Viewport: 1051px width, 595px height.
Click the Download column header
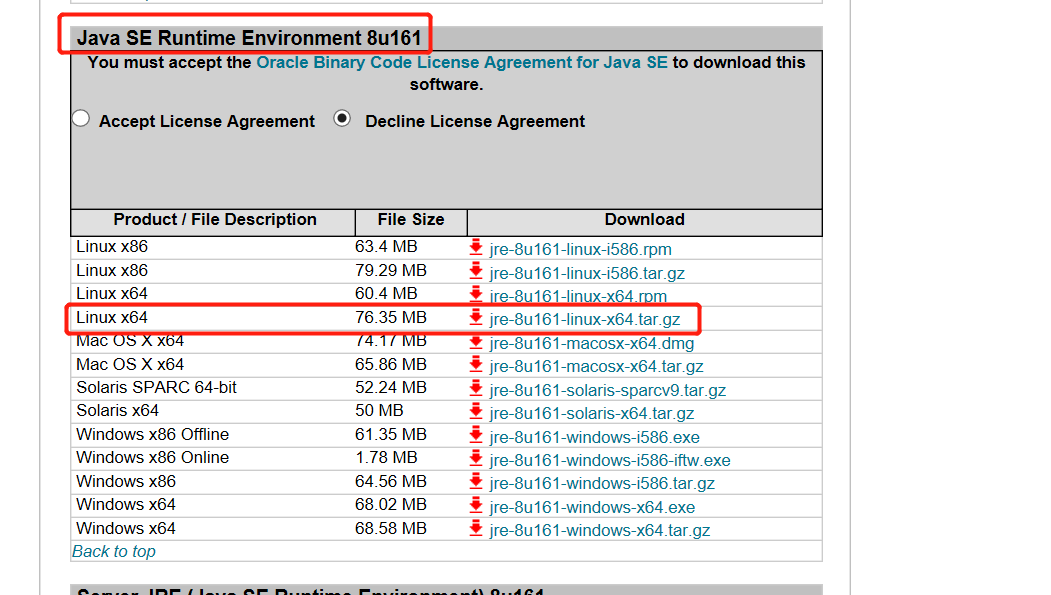[645, 220]
